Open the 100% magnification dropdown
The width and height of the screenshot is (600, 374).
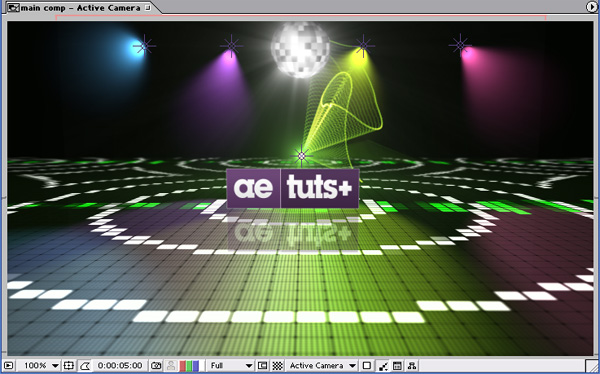tap(41, 366)
